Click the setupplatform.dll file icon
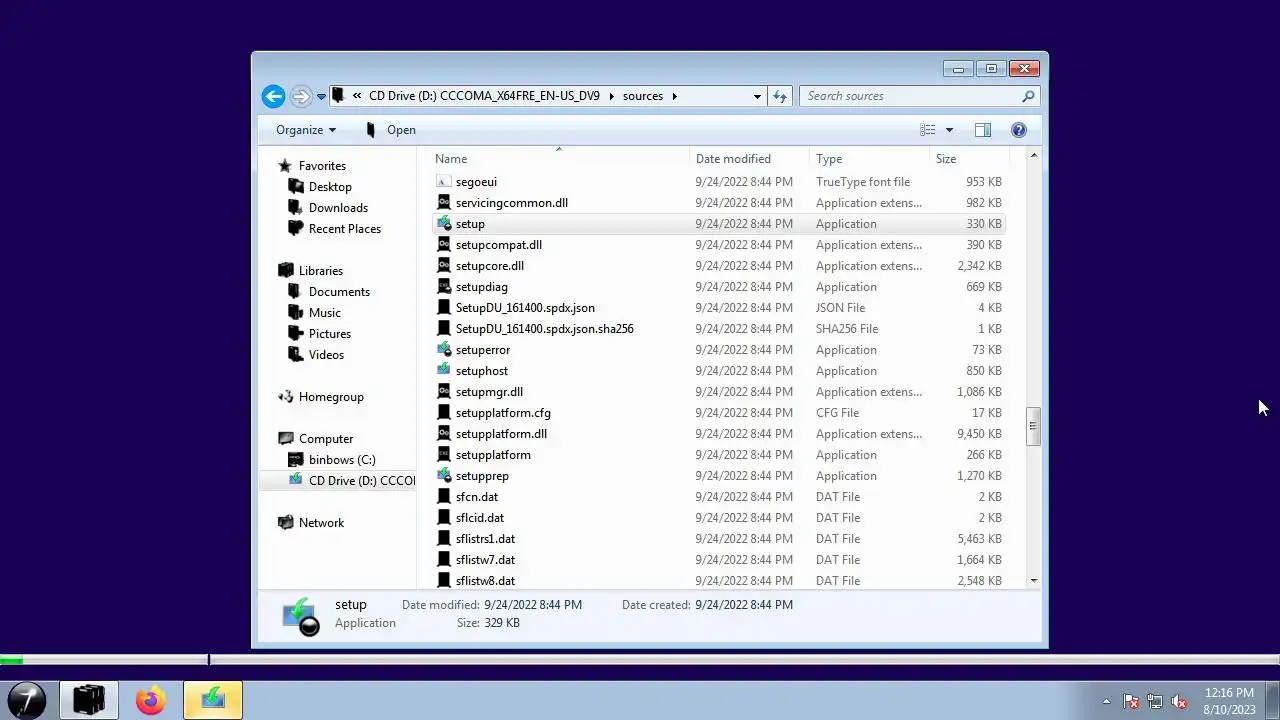This screenshot has width=1280, height=720. tap(445, 434)
